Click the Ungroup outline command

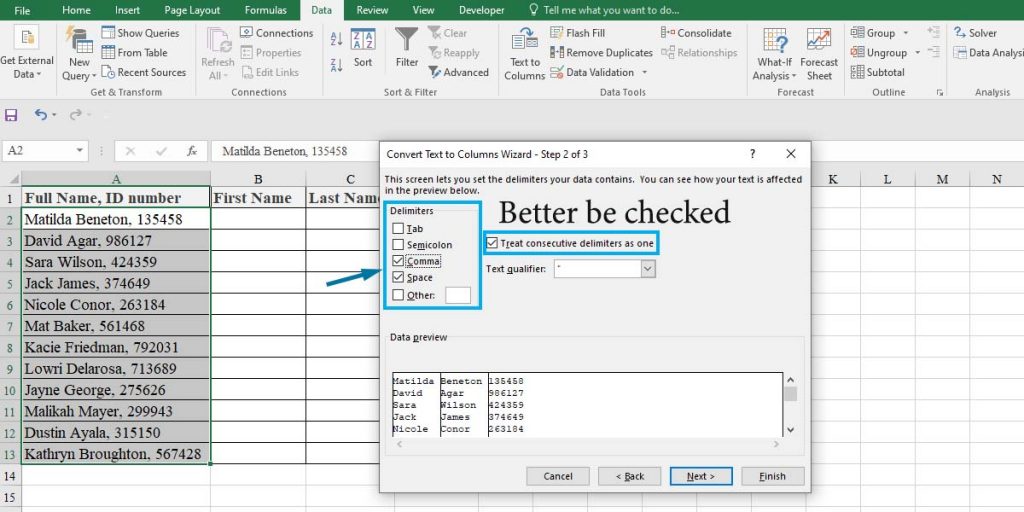click(x=879, y=52)
